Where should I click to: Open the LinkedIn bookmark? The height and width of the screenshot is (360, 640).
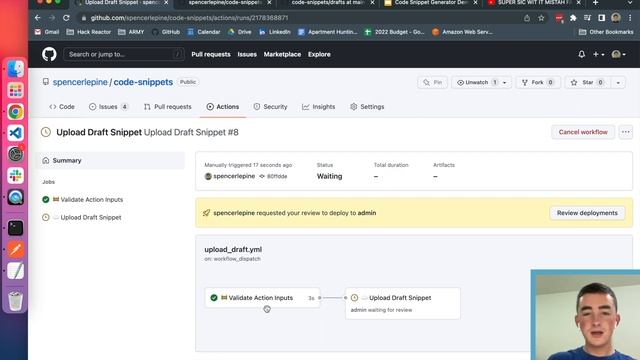[275, 32]
